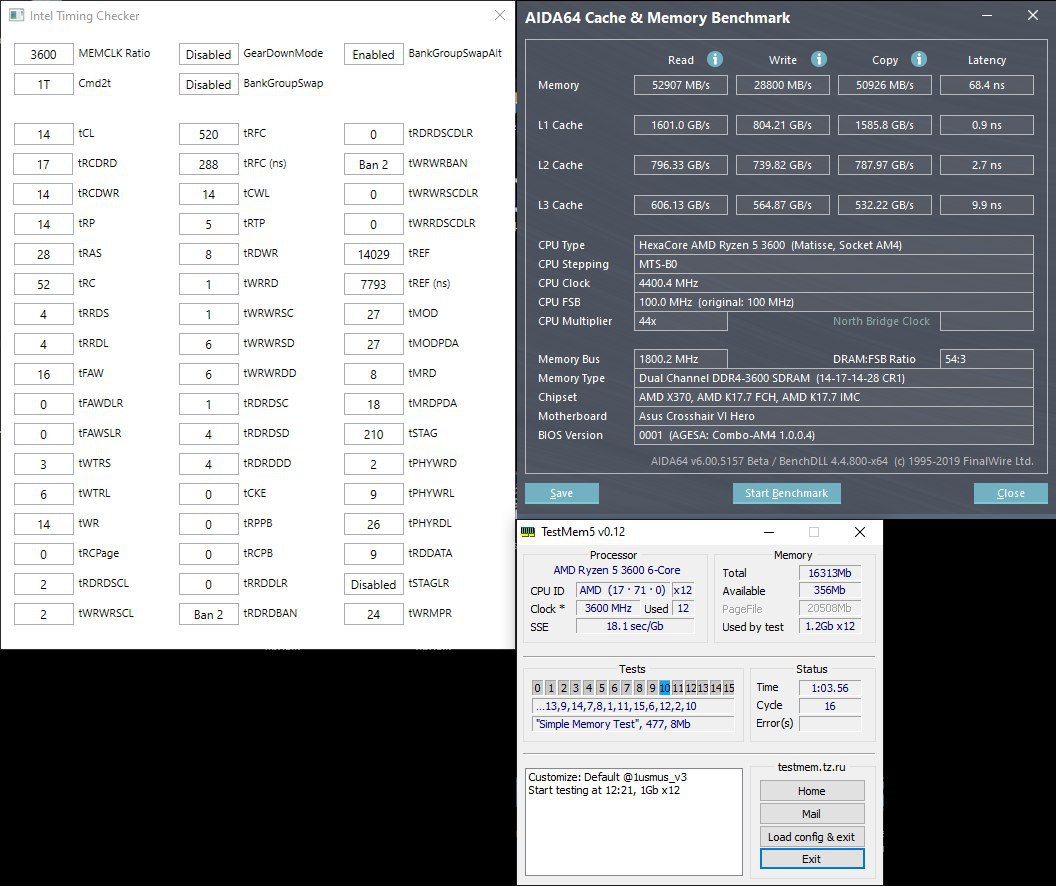Viewport: 1056px width, 886px height.
Task: Click the L1 Cache Read 1601.0 GB/s
Action: [x=681, y=125]
